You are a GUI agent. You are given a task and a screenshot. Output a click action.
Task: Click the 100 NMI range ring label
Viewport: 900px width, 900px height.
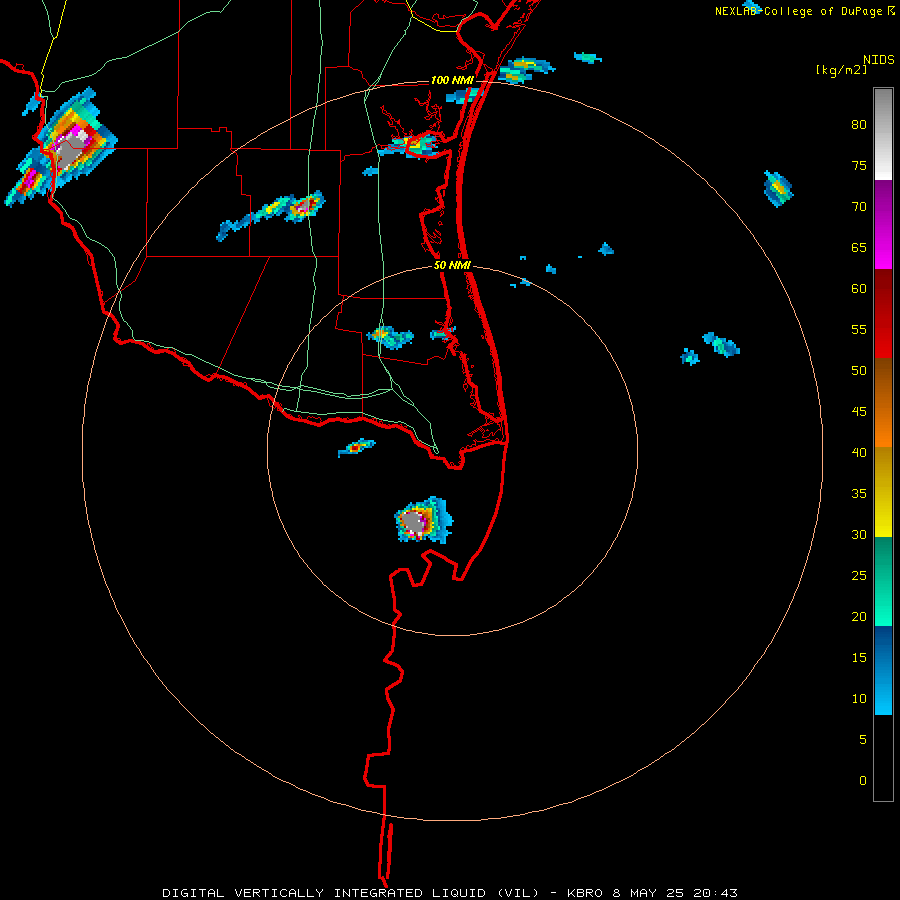click(x=452, y=80)
